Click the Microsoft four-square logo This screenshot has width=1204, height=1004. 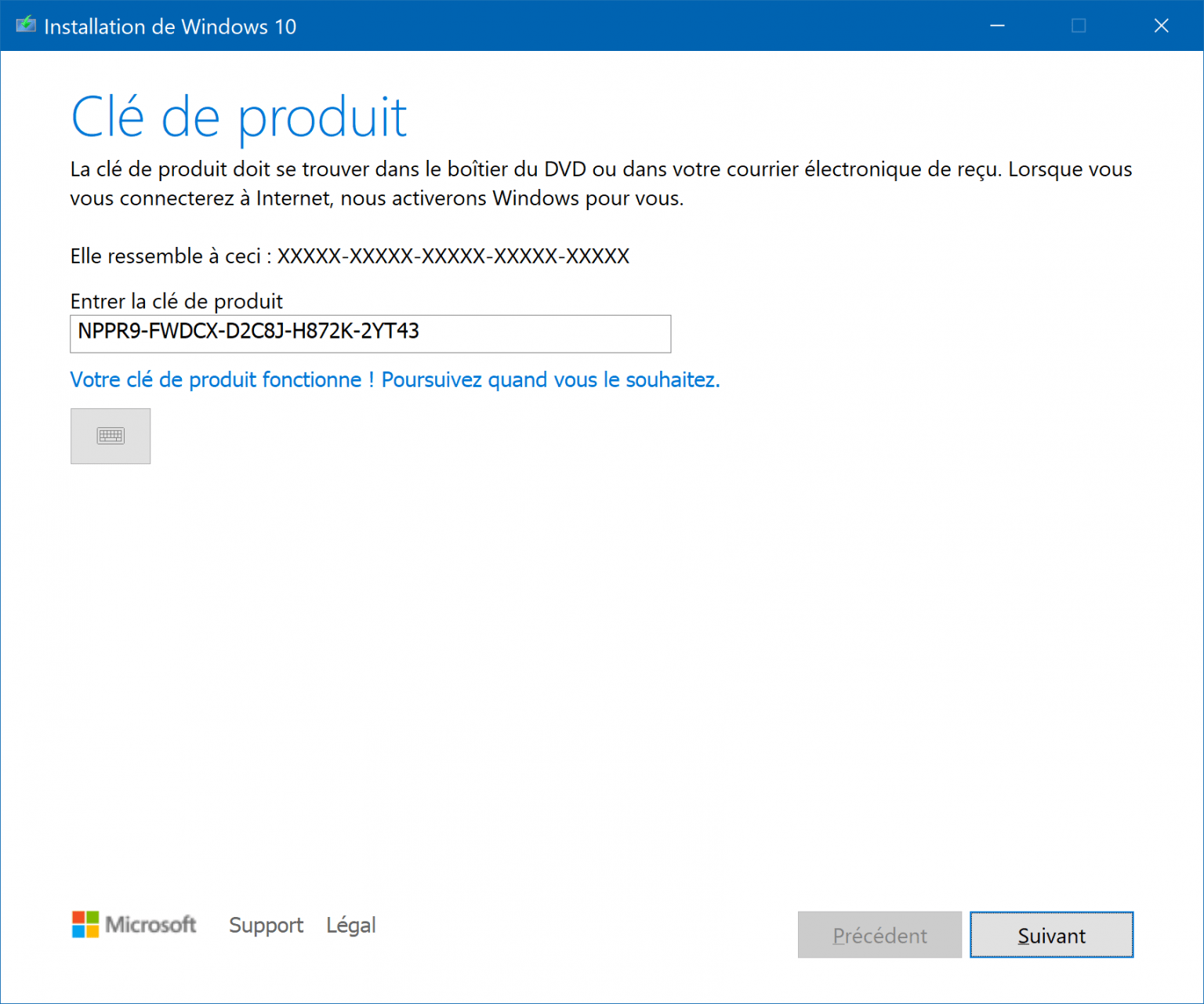tap(84, 925)
